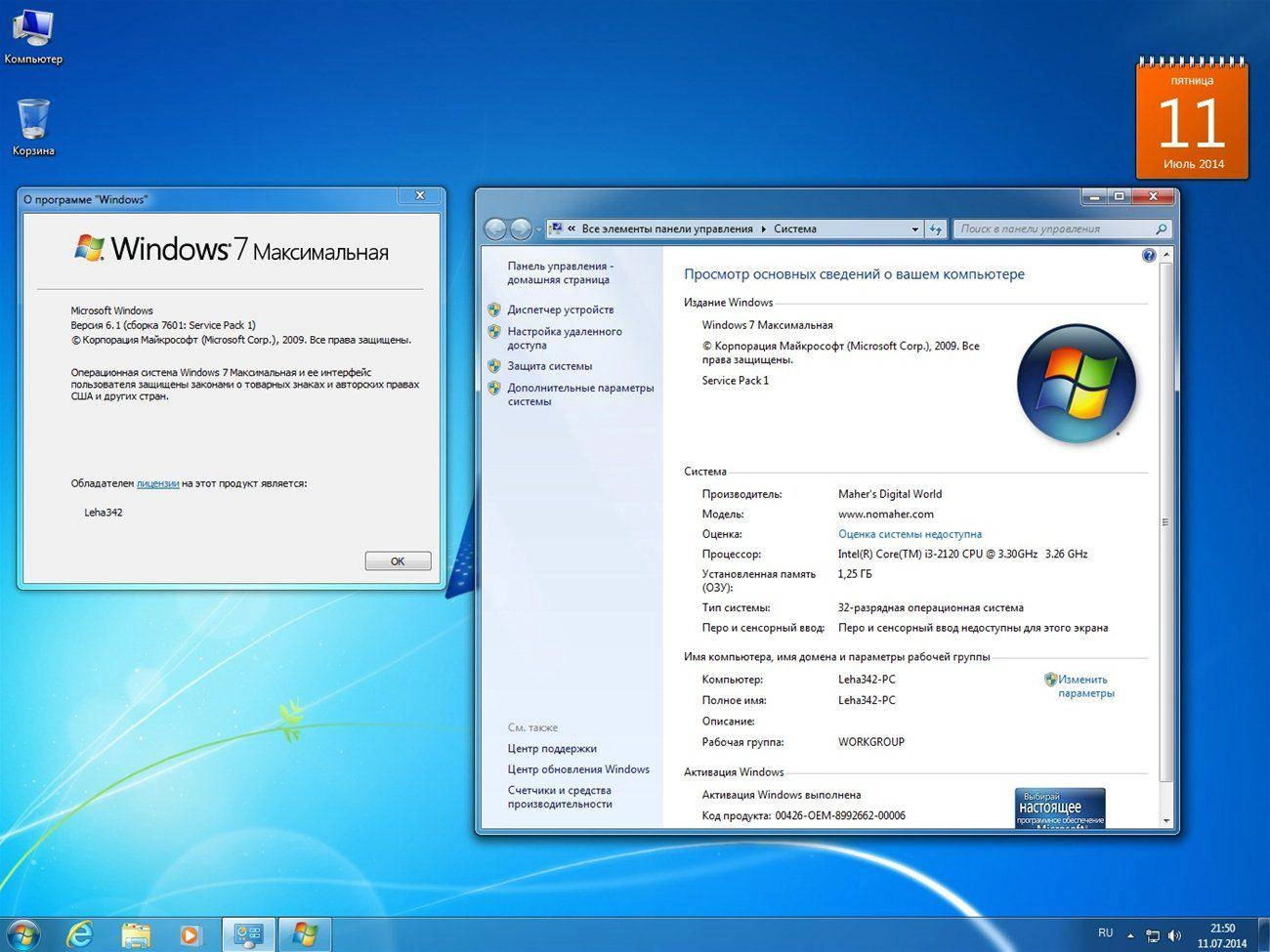
Task: Click the control panel icon in the address bar
Action: coord(556,228)
